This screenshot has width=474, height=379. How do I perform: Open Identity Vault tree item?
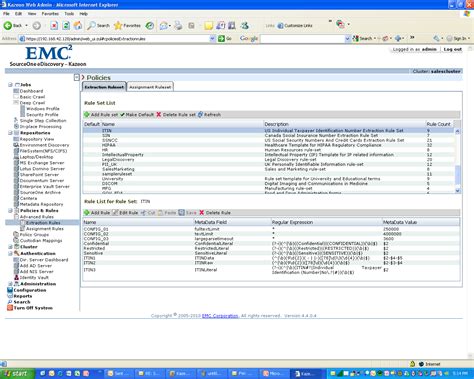pyautogui.click(x=34, y=278)
